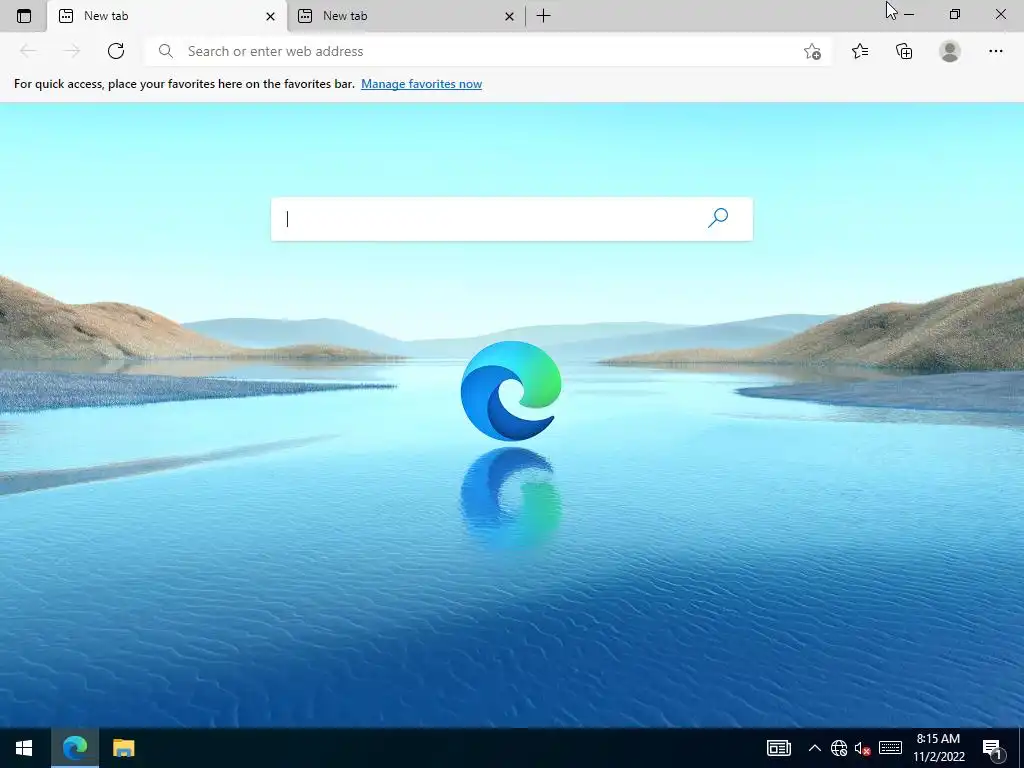Click the magnifier search button in page
1024x768 pixels.
point(718,217)
